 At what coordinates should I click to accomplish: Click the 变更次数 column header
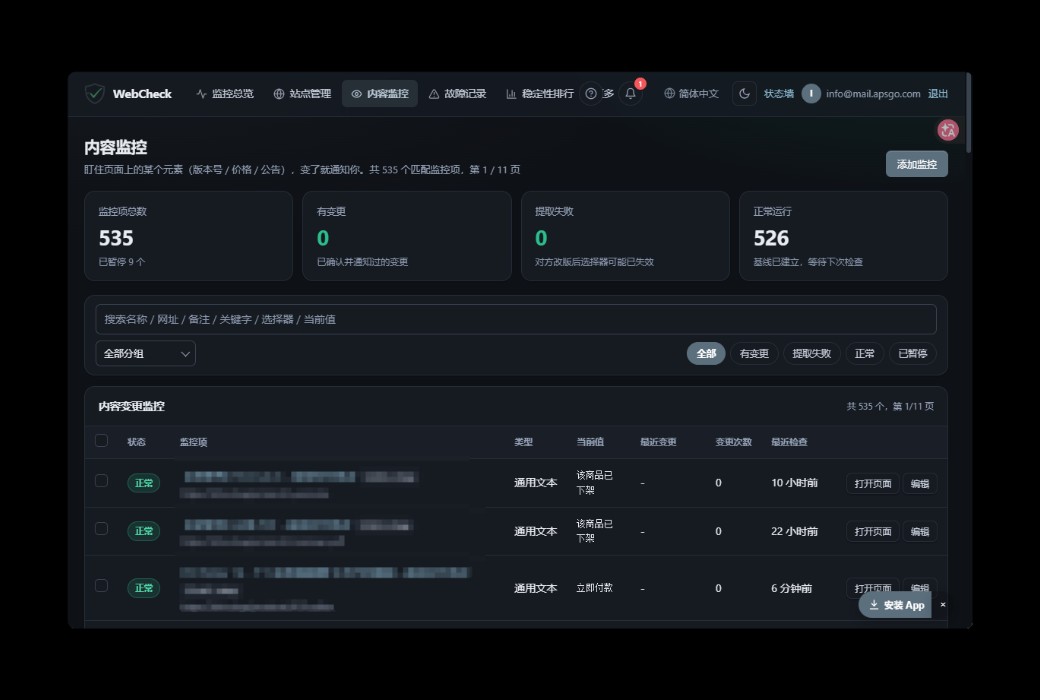click(734, 442)
